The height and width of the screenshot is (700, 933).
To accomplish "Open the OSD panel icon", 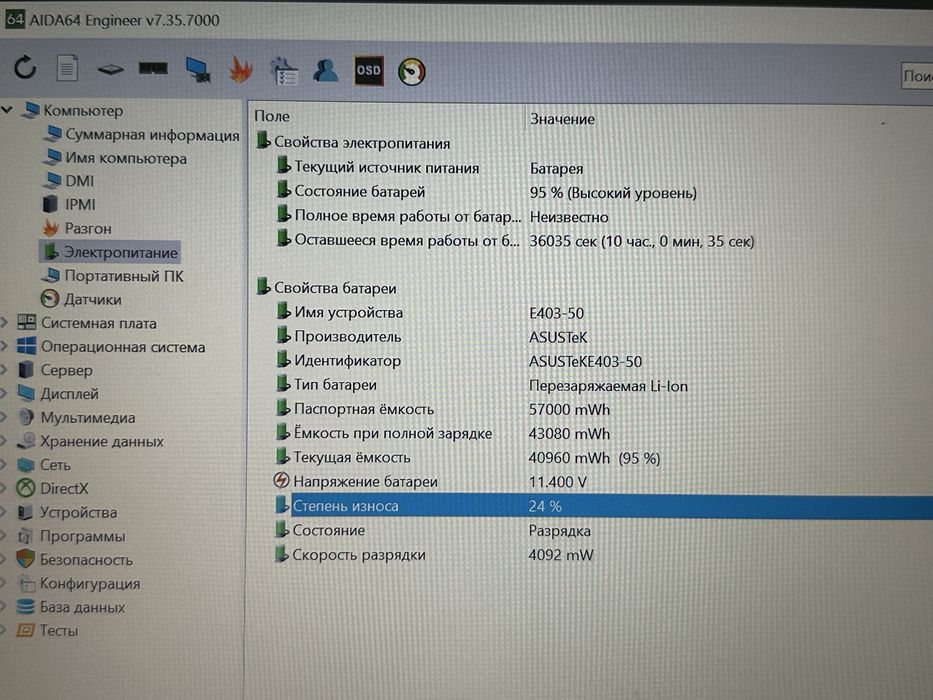I will click(x=368, y=71).
